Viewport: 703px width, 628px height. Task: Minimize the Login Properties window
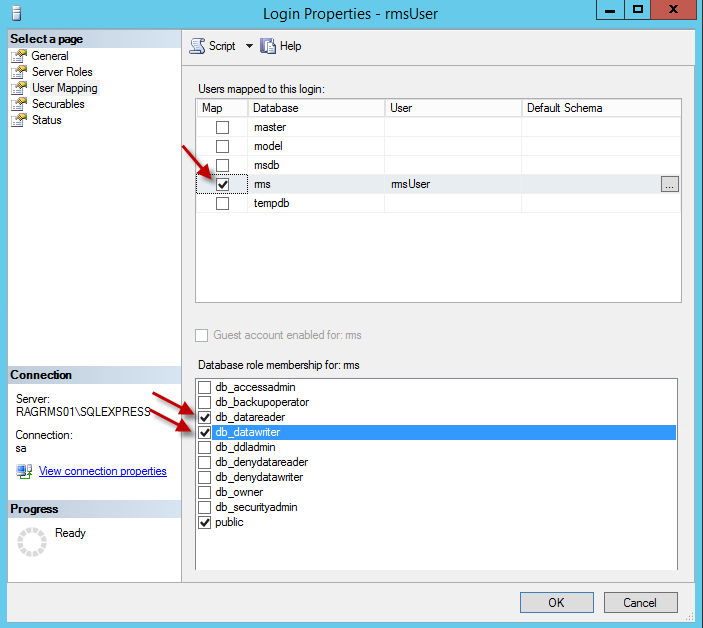point(610,10)
